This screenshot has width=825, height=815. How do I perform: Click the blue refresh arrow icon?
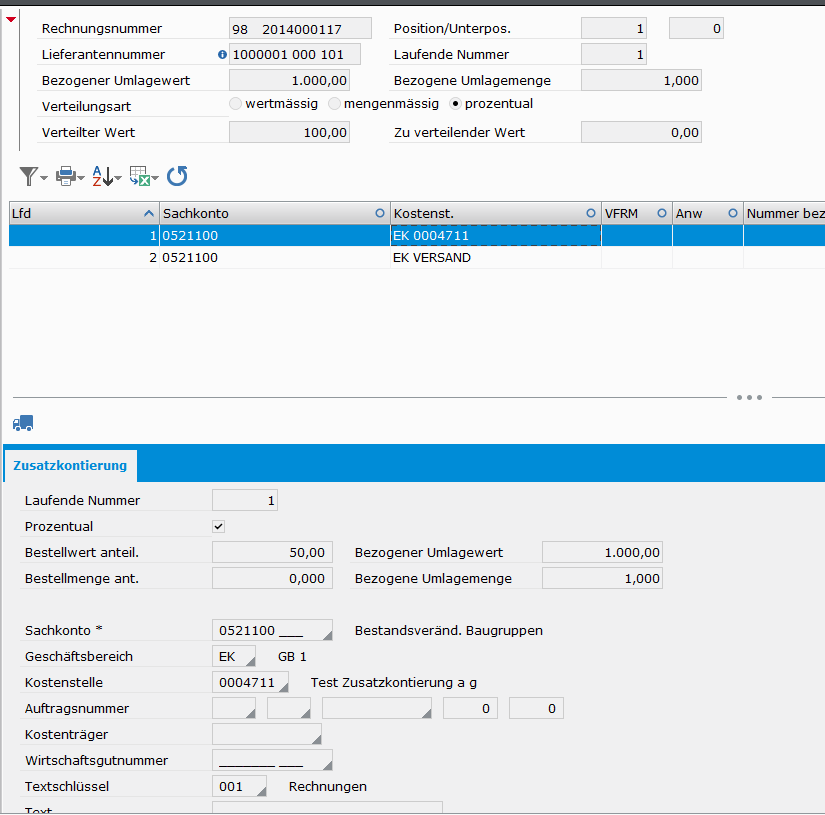177,176
